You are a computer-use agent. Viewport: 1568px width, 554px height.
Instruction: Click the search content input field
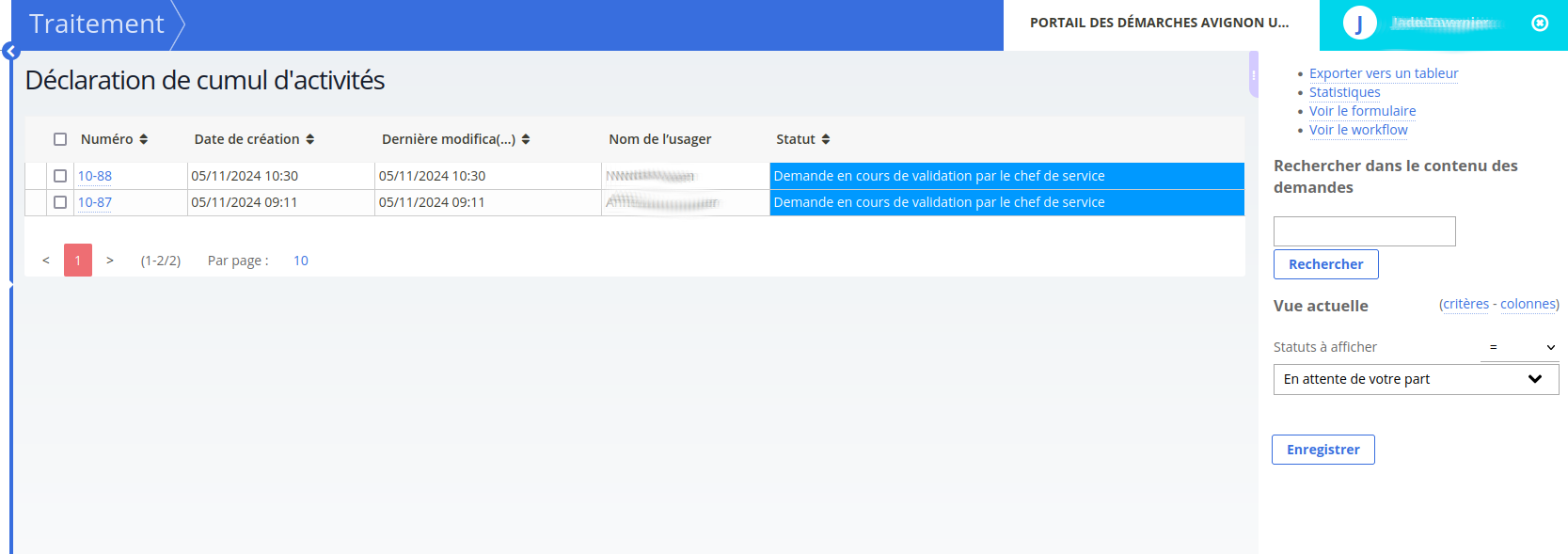click(1364, 231)
